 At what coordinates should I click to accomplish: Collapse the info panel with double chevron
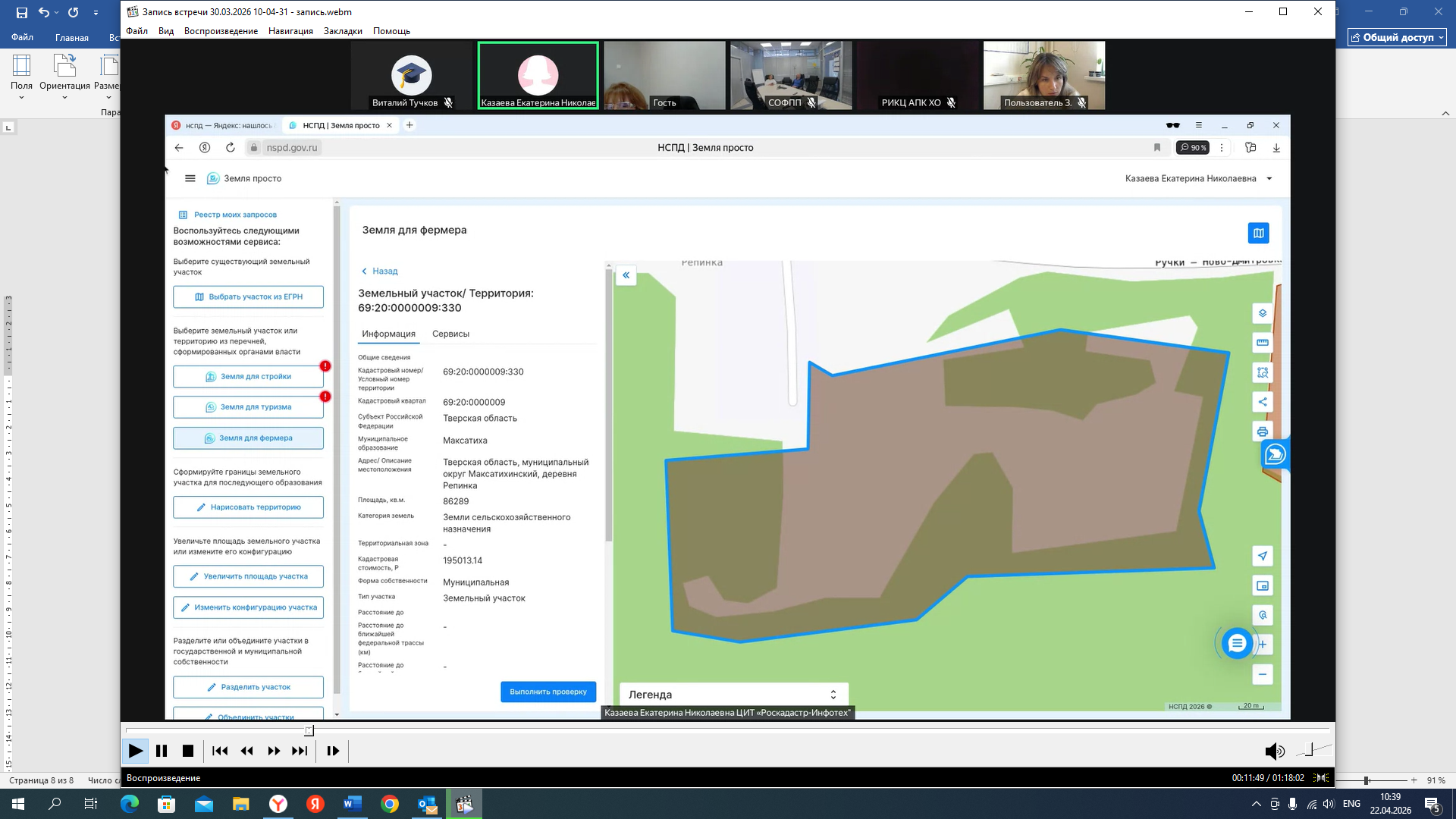[x=626, y=275]
